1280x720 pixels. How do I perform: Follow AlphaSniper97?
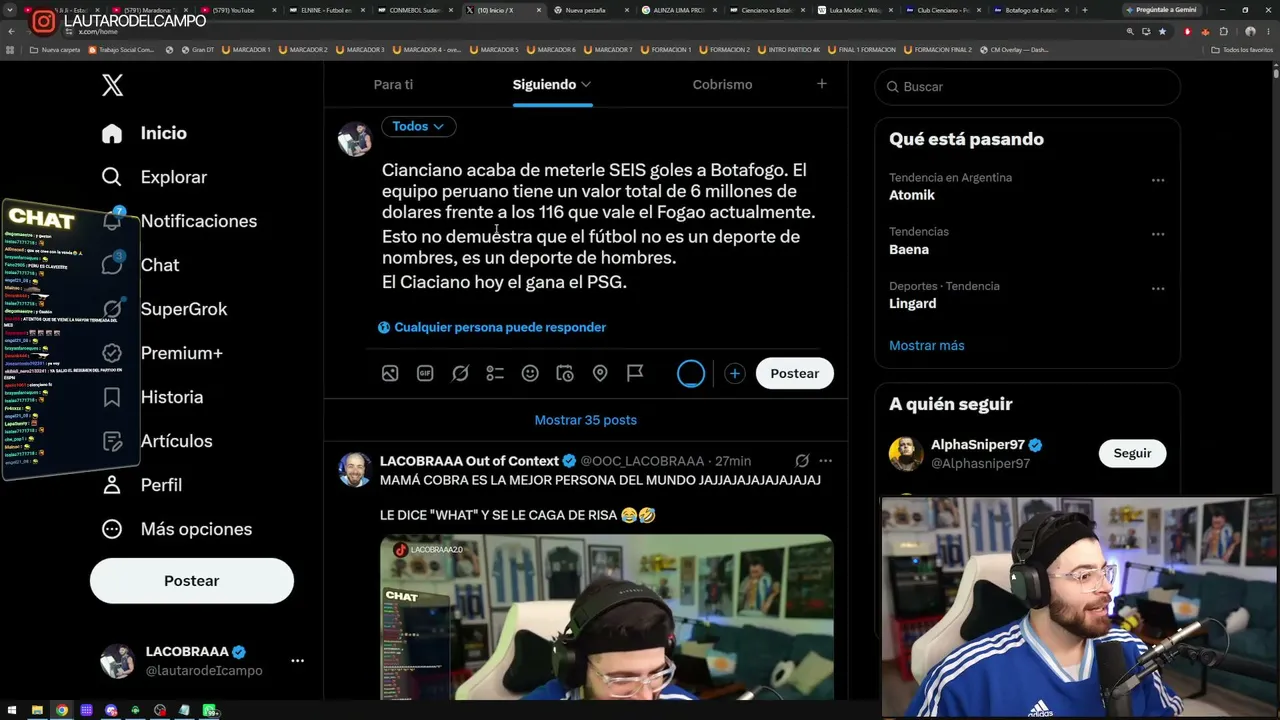pos(1132,453)
